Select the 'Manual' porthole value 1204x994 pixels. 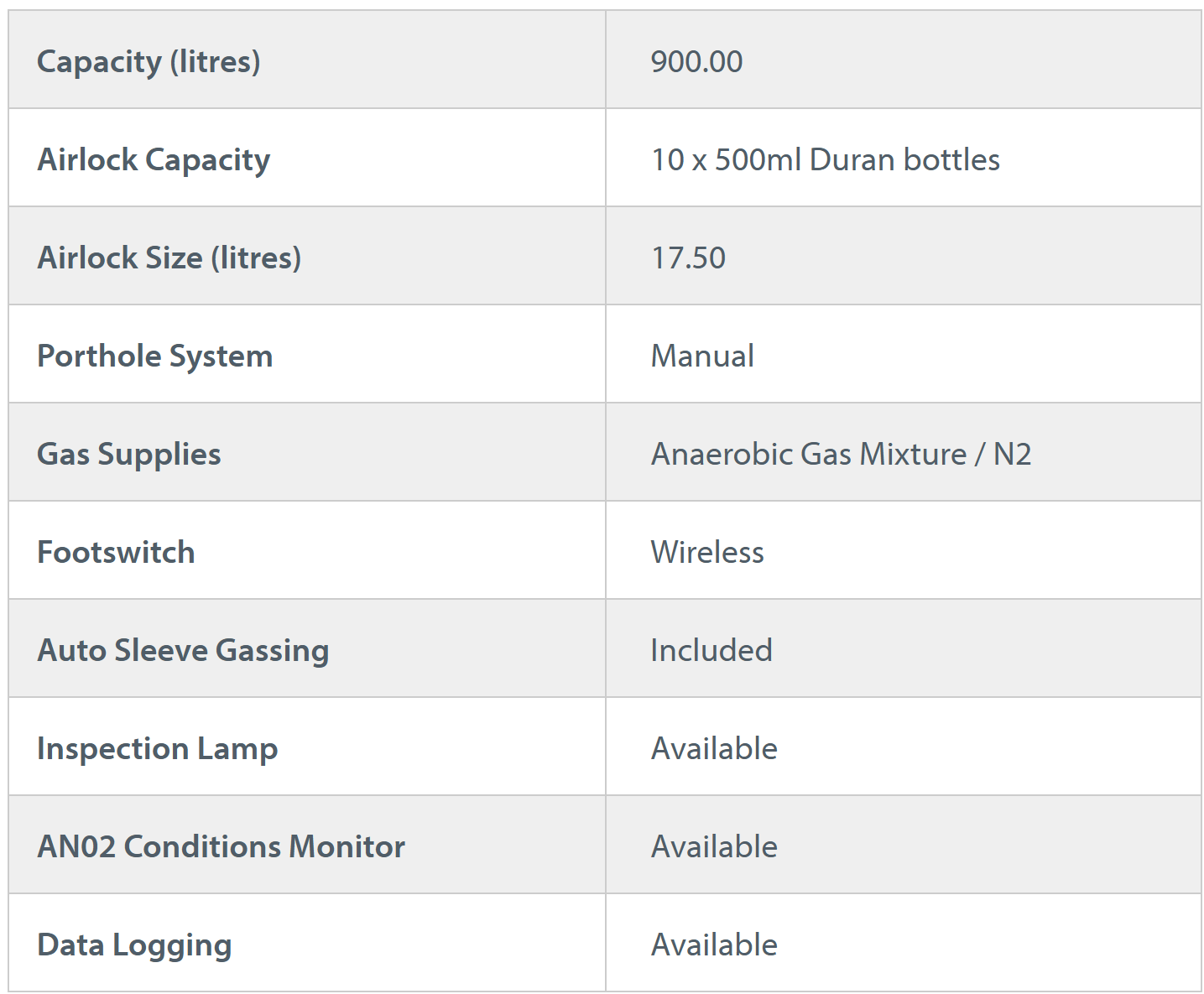[x=702, y=356]
